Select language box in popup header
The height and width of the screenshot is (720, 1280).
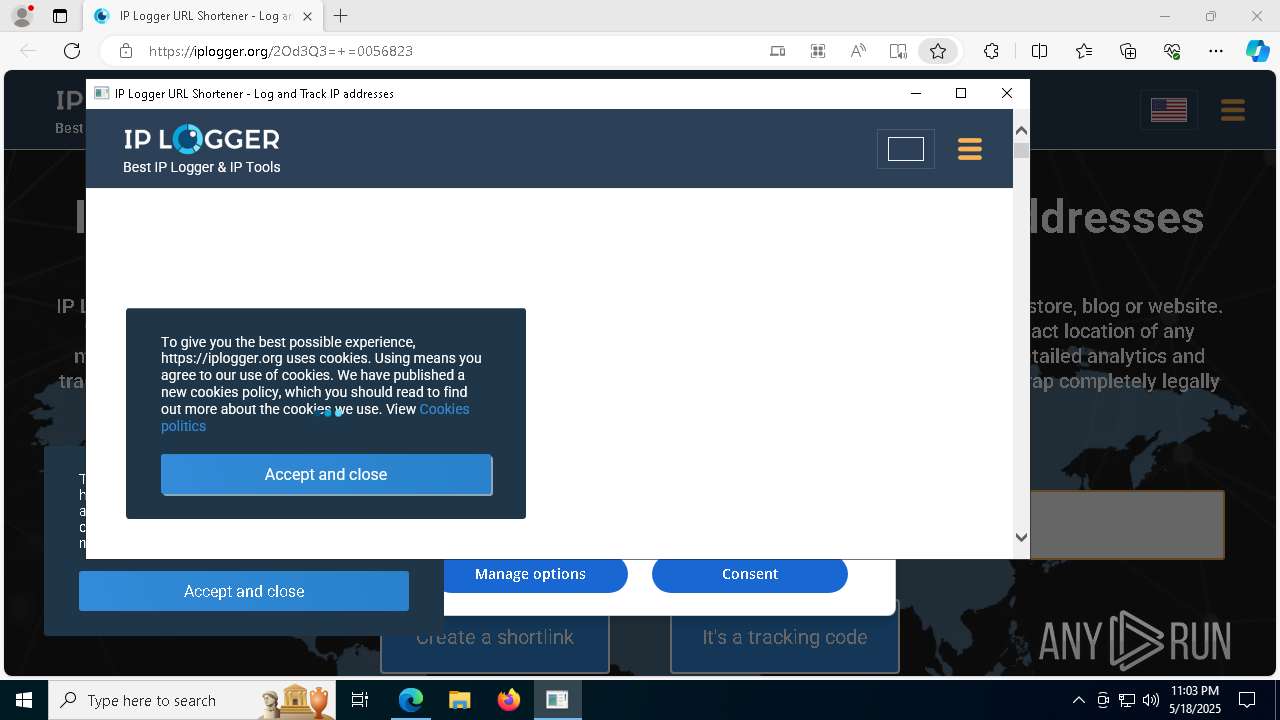click(x=906, y=149)
